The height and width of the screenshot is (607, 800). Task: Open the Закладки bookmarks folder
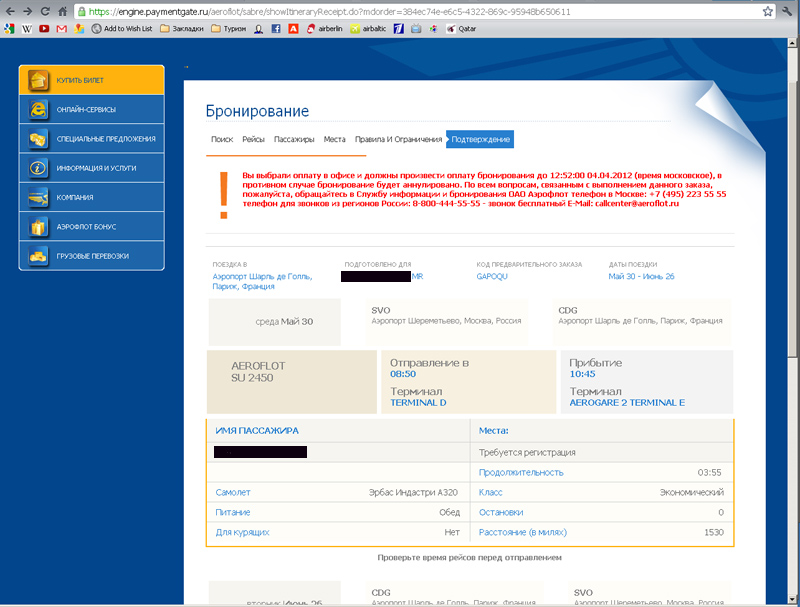pyautogui.click(x=182, y=29)
